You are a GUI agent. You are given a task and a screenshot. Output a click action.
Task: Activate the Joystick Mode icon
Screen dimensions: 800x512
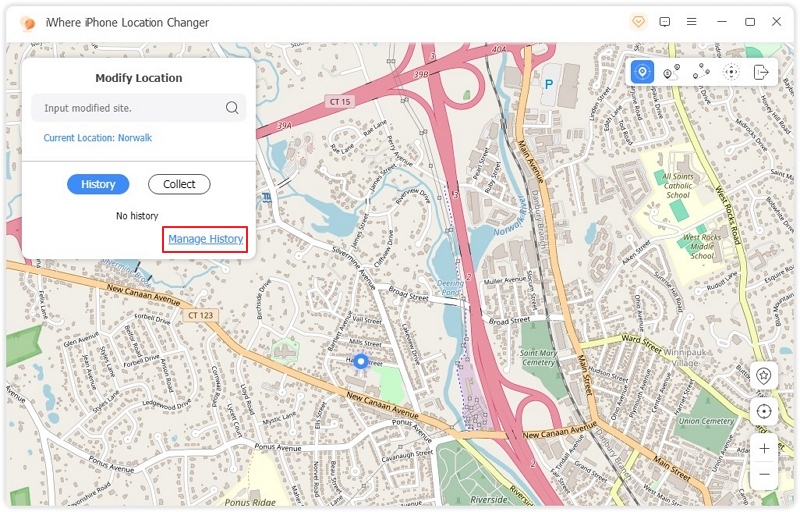(731, 72)
